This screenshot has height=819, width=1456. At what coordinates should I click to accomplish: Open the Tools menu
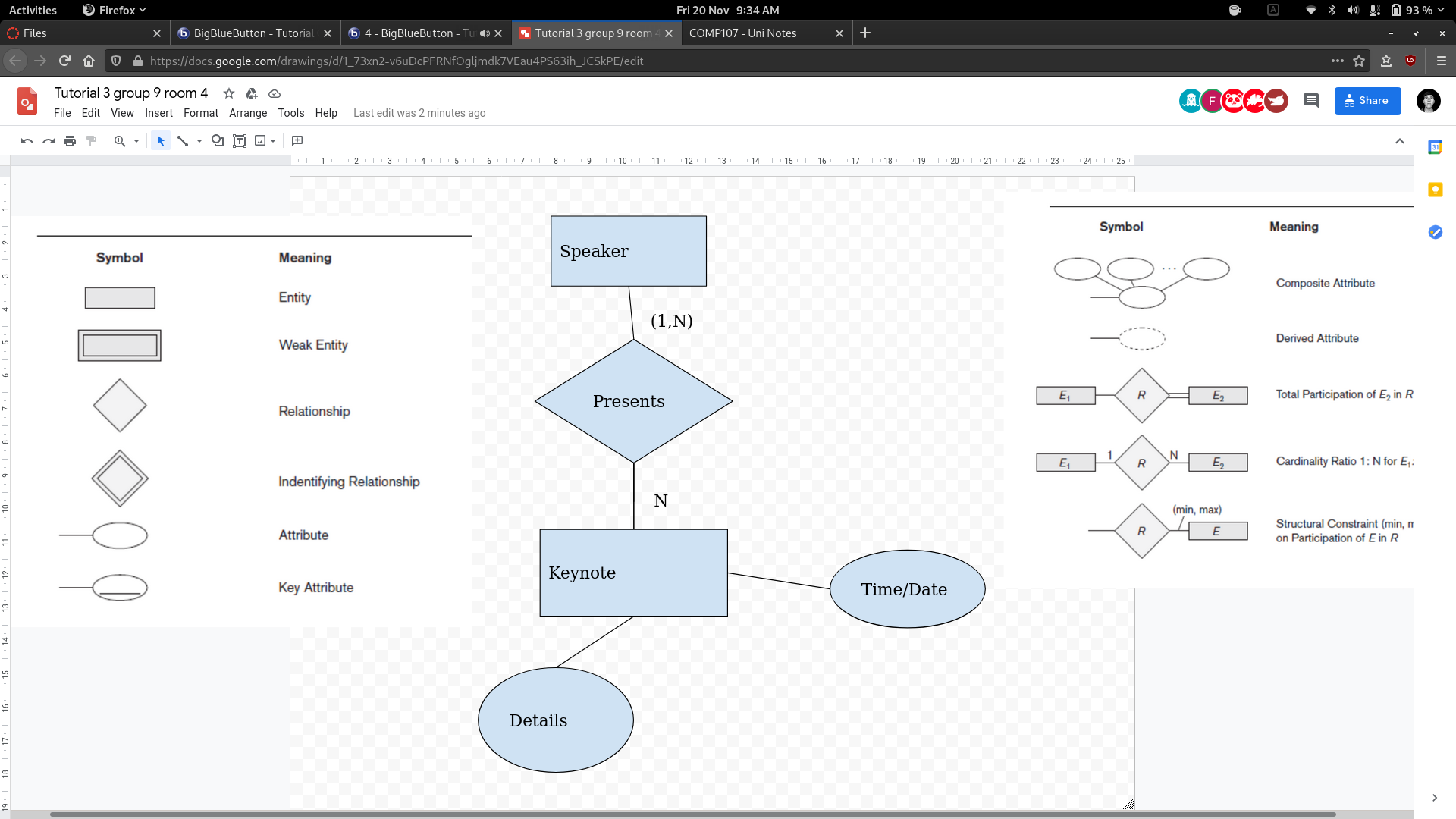(291, 113)
